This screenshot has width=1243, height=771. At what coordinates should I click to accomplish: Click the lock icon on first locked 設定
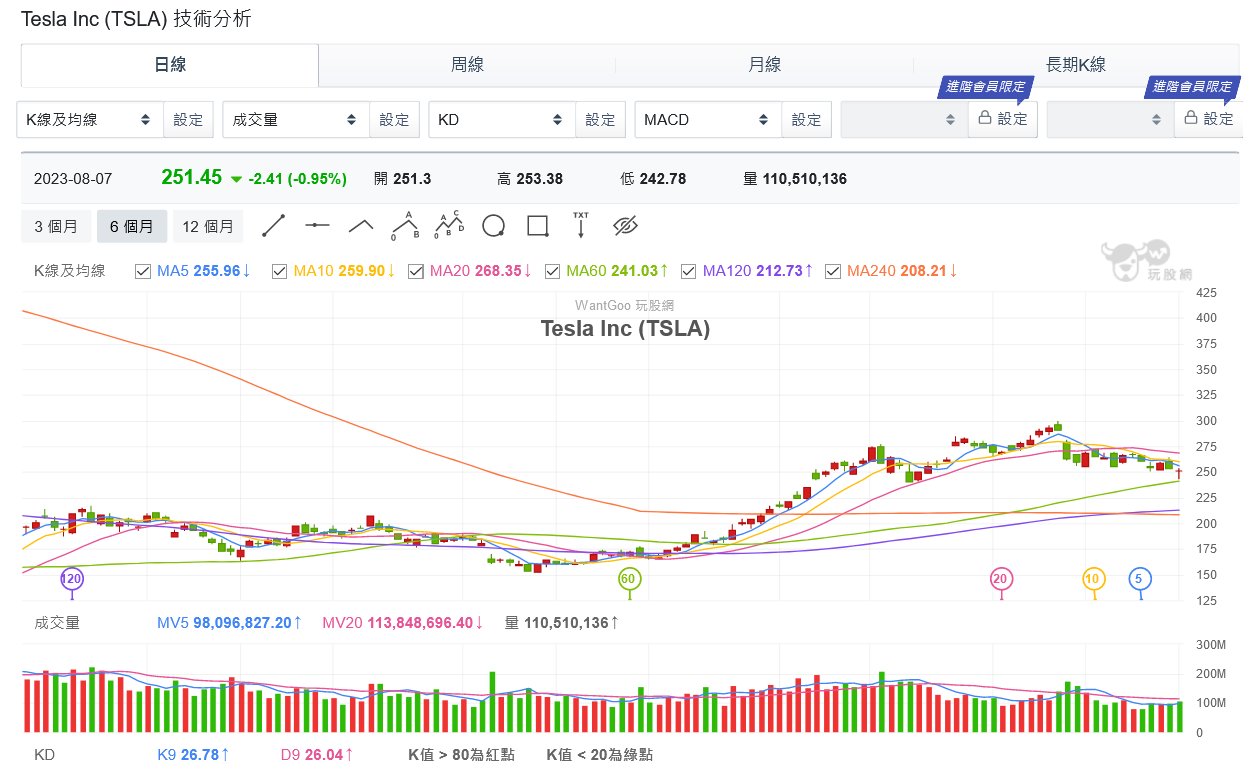tap(984, 118)
